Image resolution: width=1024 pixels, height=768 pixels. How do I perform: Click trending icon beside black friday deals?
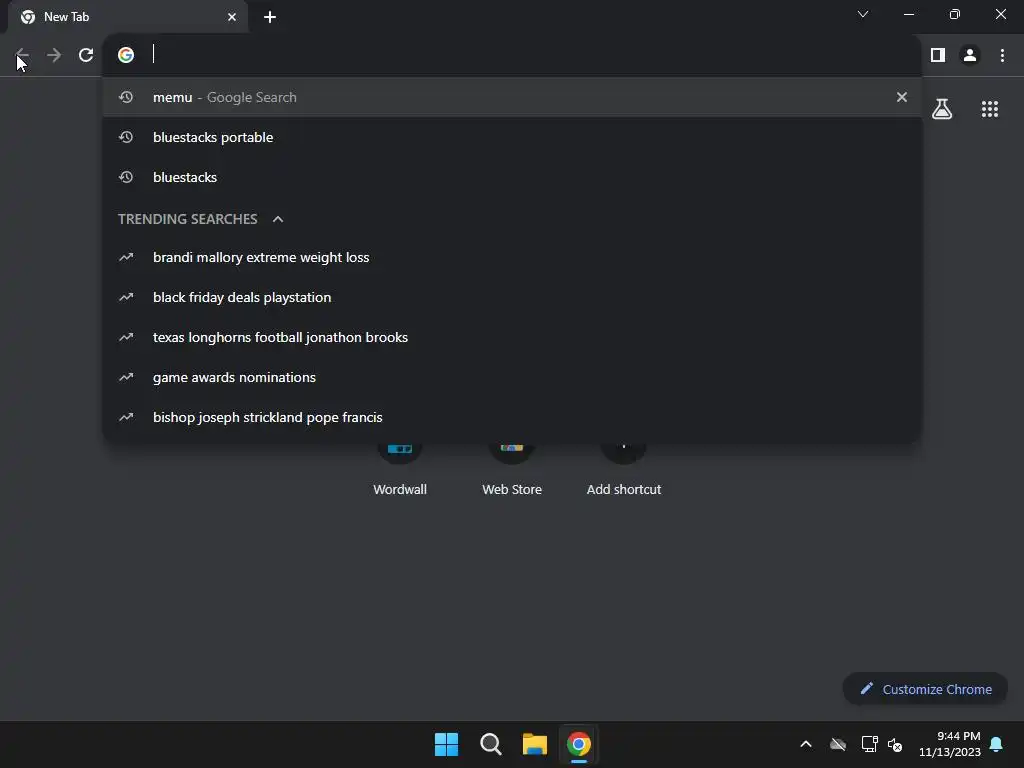coord(126,297)
